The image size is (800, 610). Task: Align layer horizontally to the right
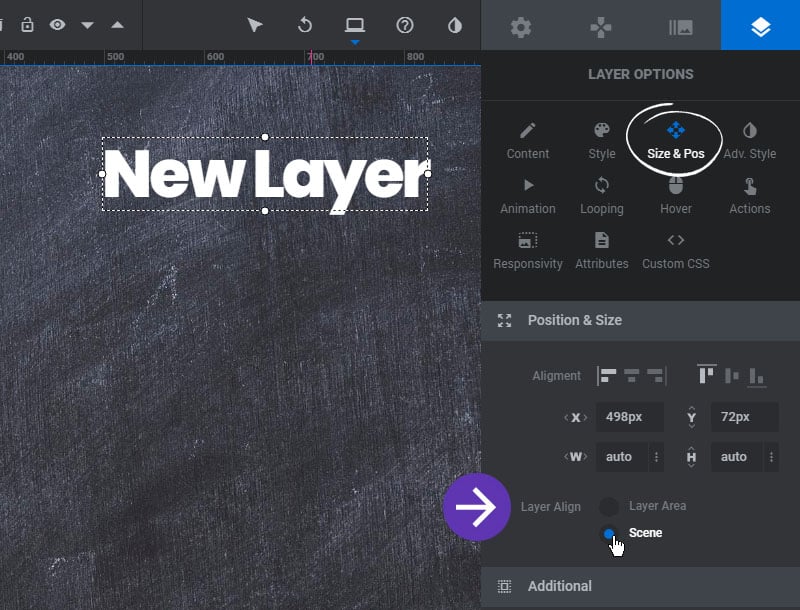(x=656, y=375)
